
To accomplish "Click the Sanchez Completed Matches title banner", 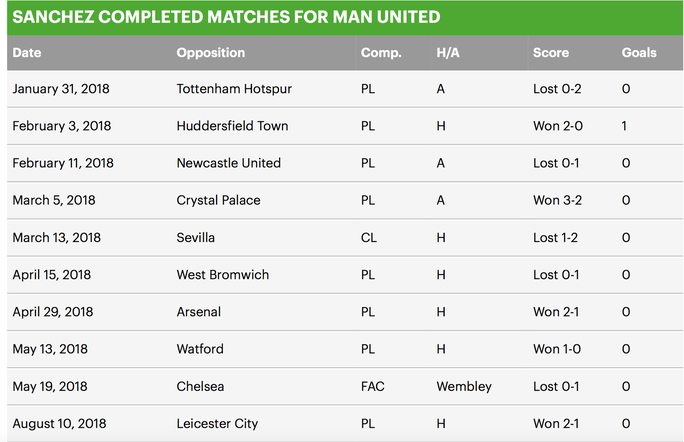I will tap(345, 18).
